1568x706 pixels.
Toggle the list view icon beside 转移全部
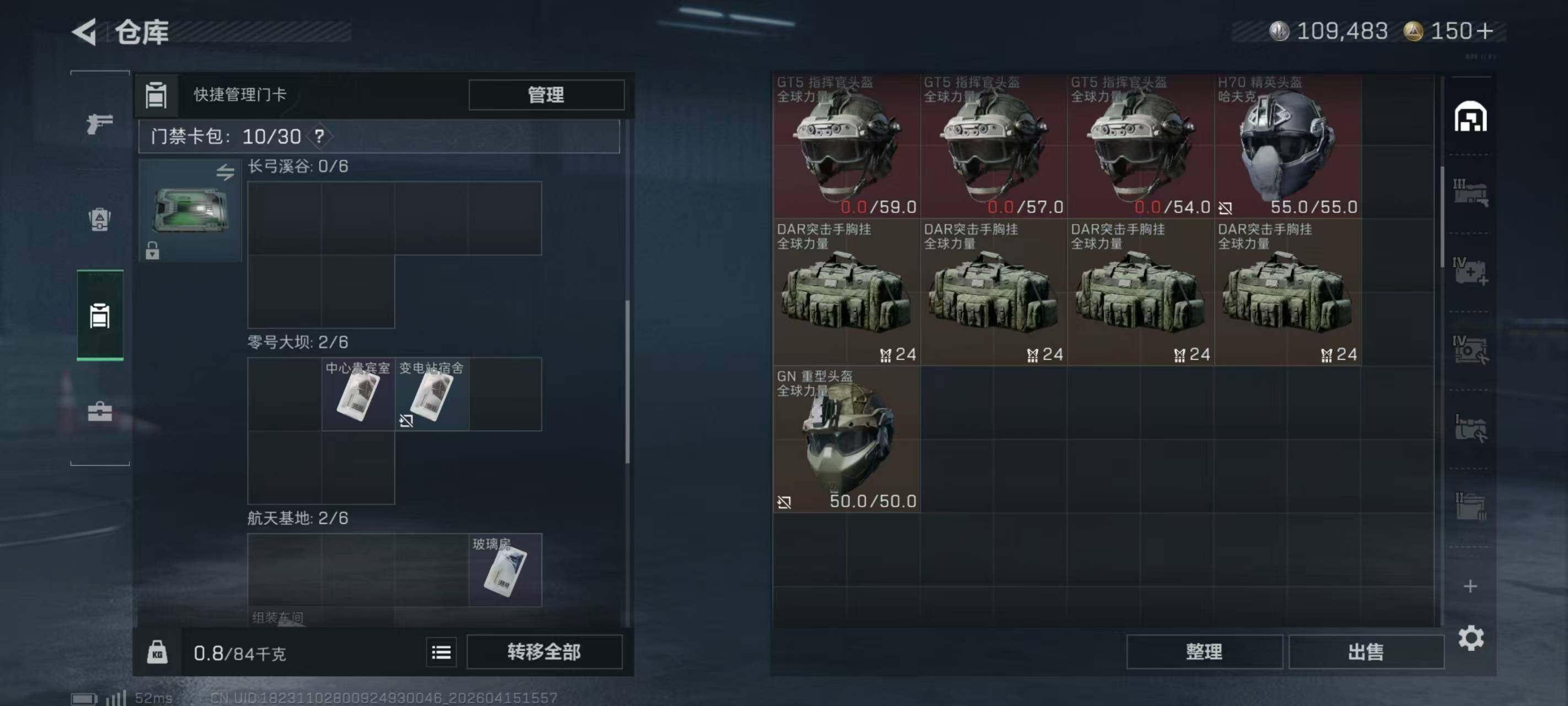pyautogui.click(x=441, y=652)
